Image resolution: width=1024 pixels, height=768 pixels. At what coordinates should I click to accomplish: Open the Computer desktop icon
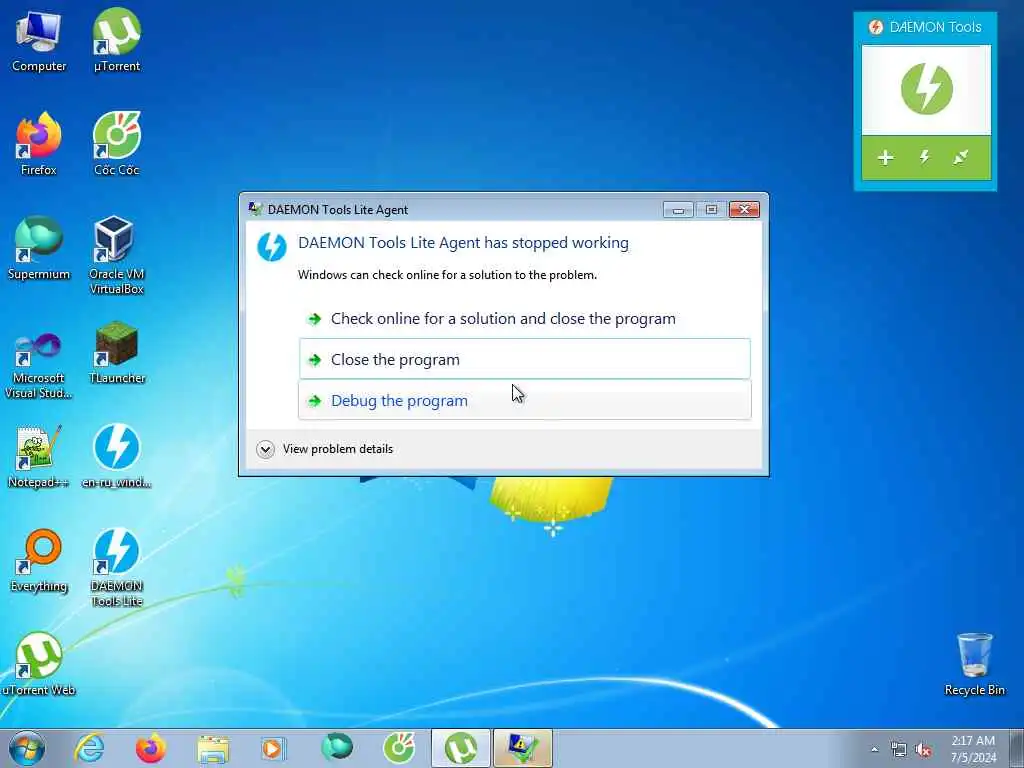pyautogui.click(x=39, y=40)
